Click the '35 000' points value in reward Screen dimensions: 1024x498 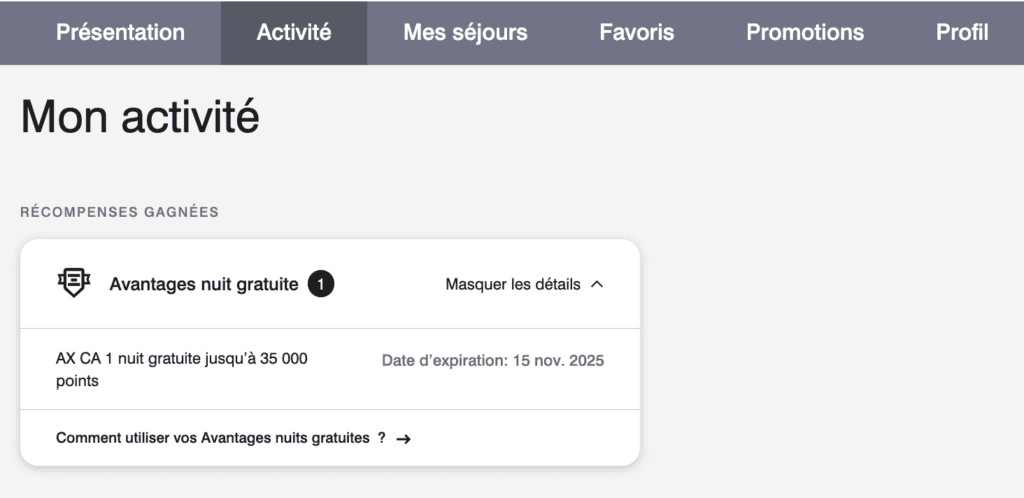(283, 359)
